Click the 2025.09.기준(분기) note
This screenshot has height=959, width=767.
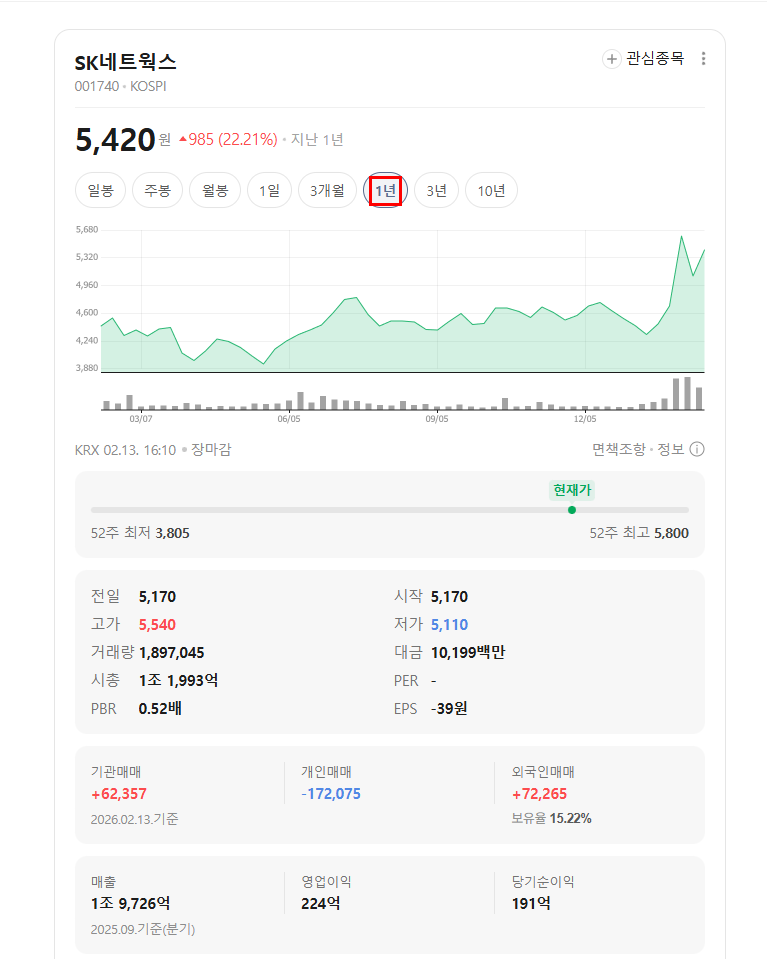[143, 929]
